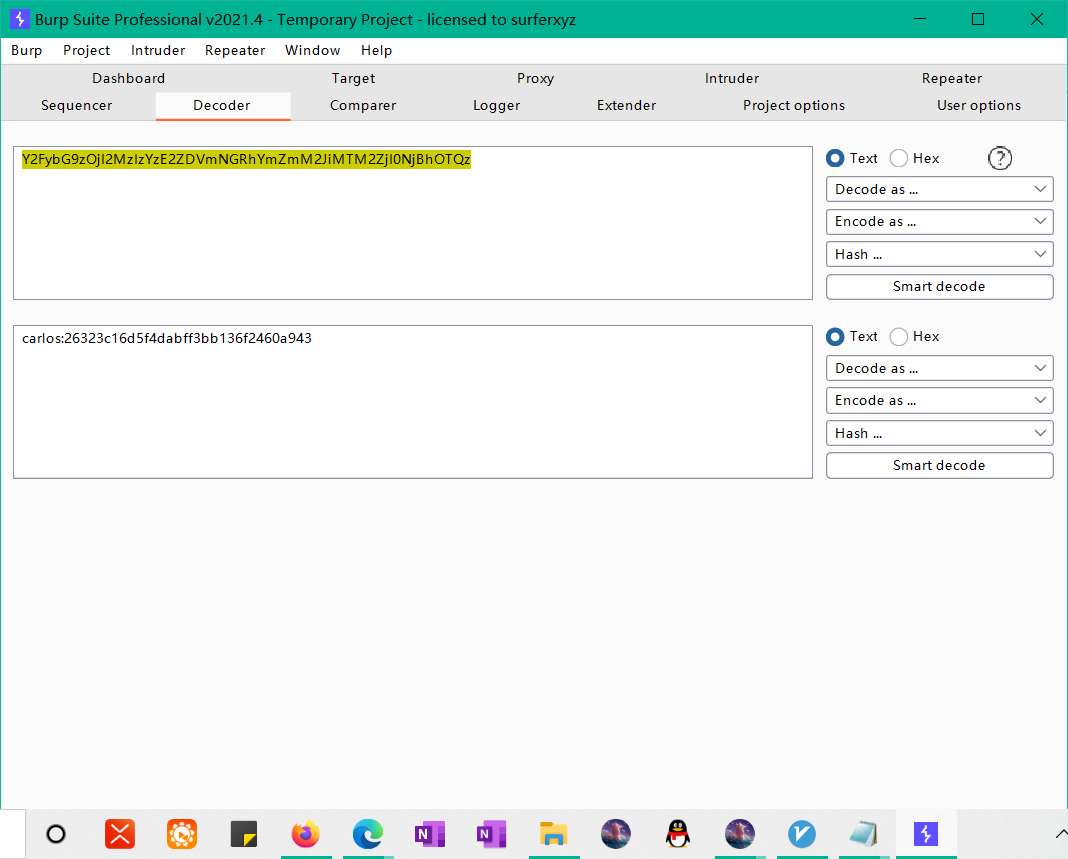Image resolution: width=1068 pixels, height=859 pixels.
Task: Open the QQ penguin taskbar icon
Action: [678, 834]
